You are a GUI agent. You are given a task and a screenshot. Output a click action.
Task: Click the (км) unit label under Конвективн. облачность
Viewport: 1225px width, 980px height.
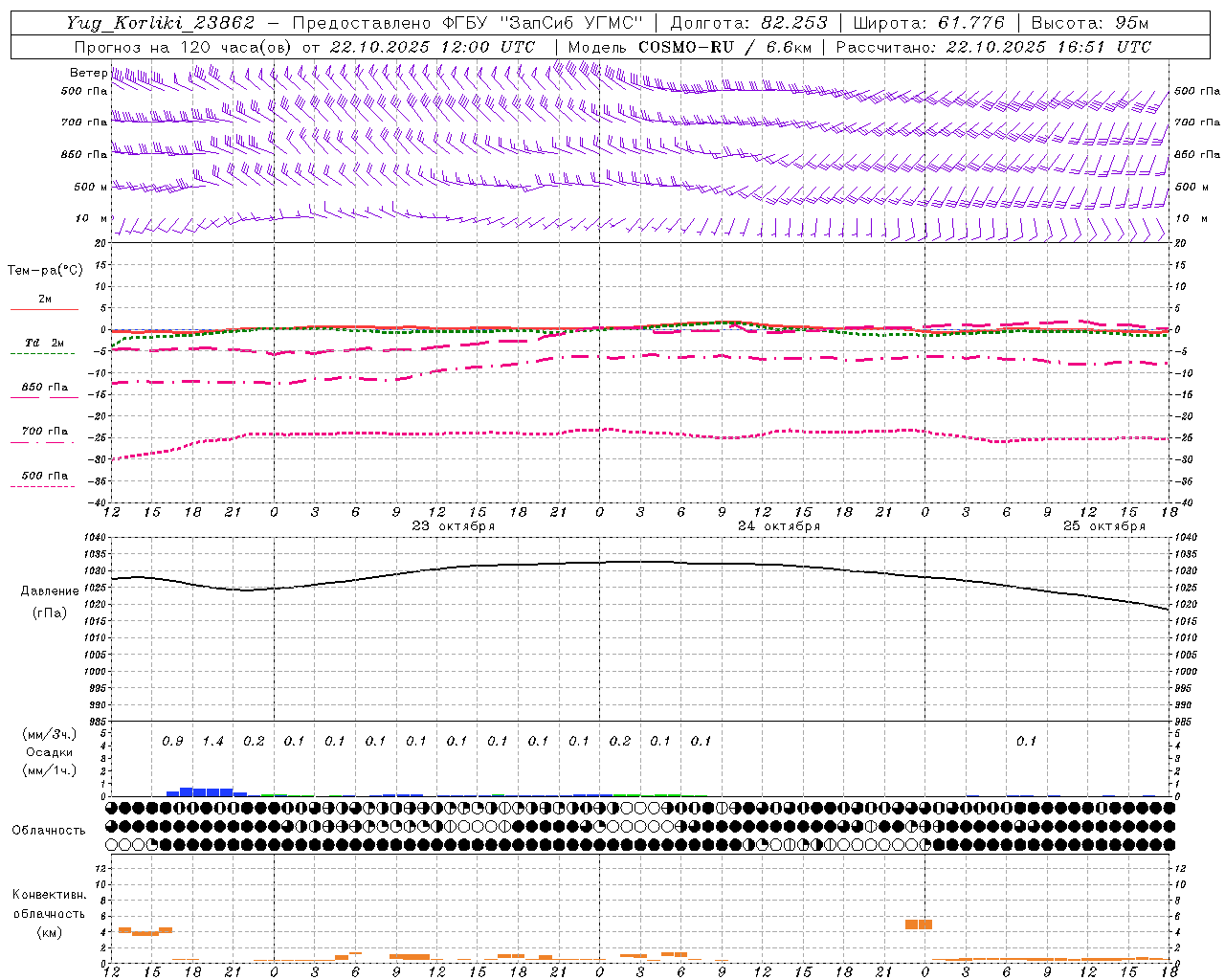pyautogui.click(x=50, y=932)
